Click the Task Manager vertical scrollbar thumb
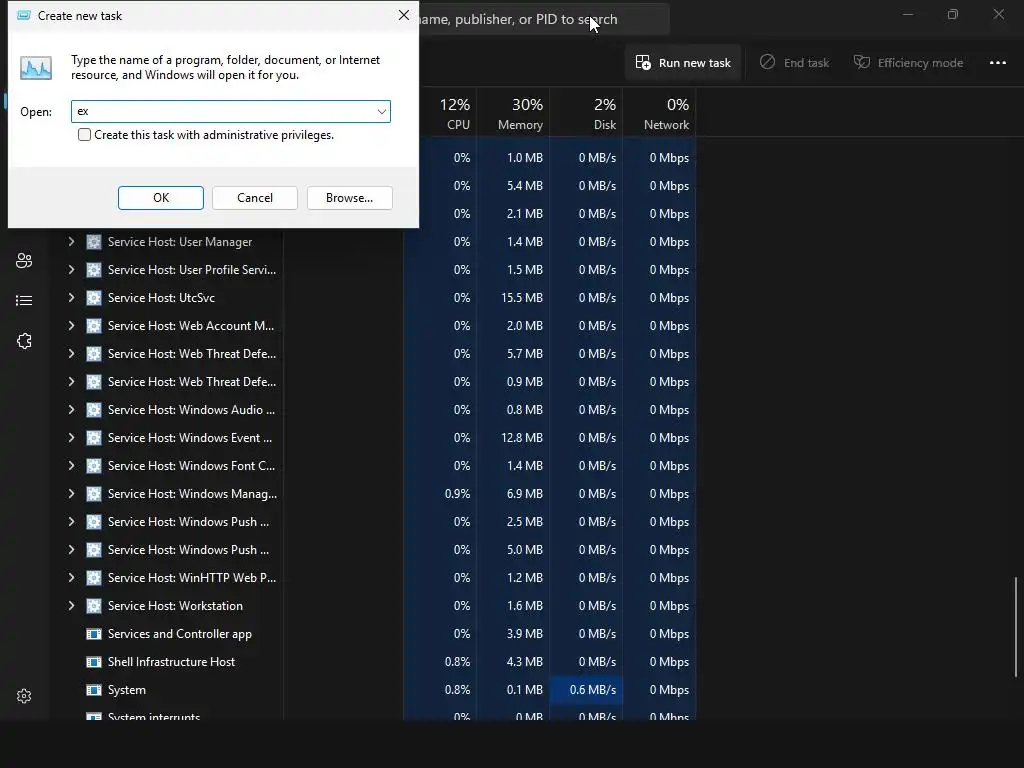This screenshot has width=1024, height=768. coord(1016,627)
